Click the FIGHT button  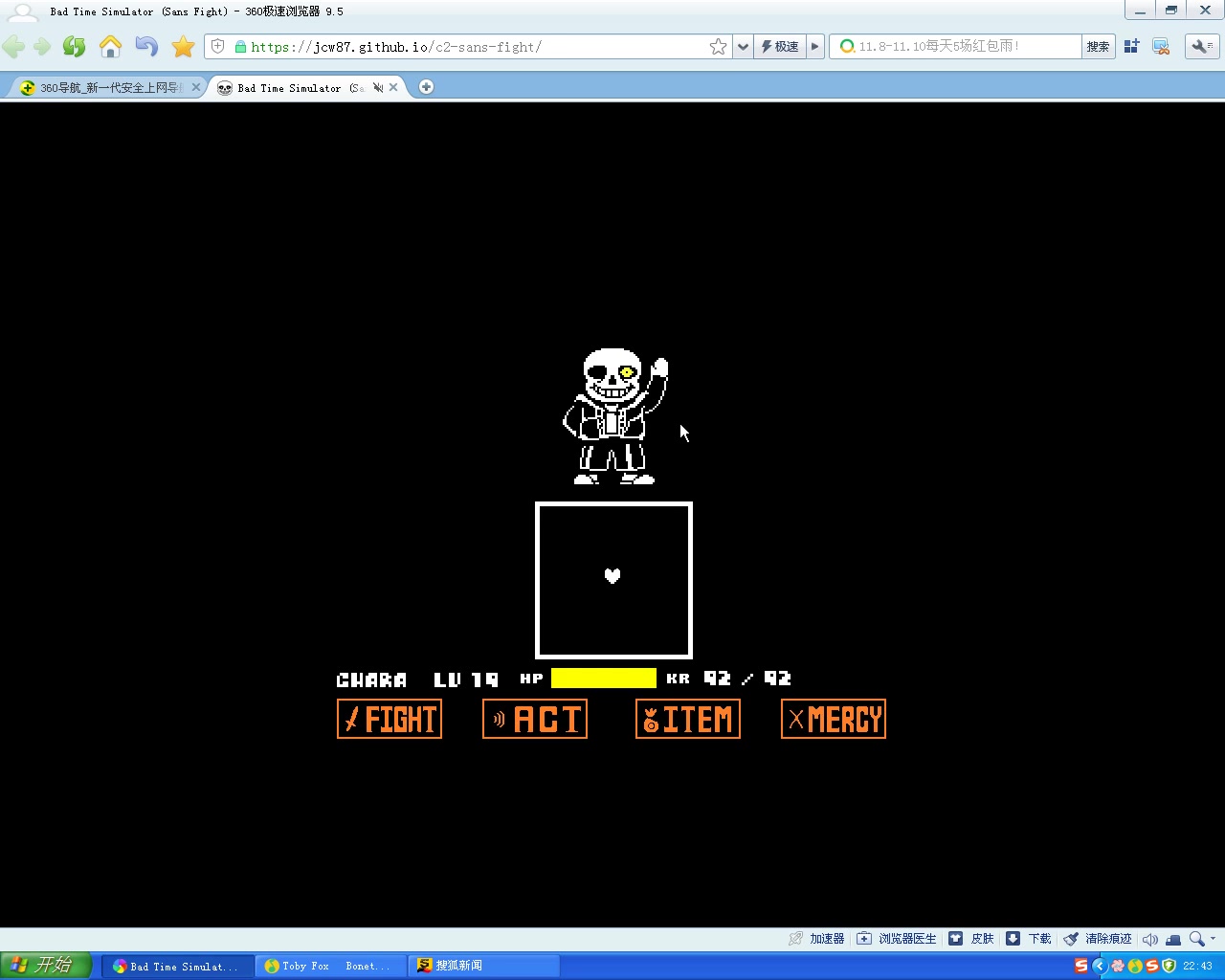(390, 719)
